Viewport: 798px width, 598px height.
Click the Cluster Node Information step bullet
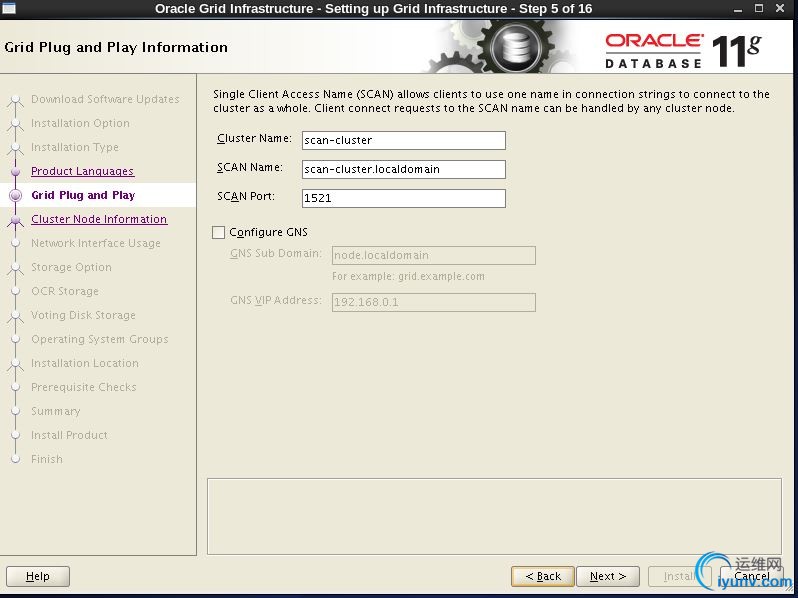coord(16,219)
